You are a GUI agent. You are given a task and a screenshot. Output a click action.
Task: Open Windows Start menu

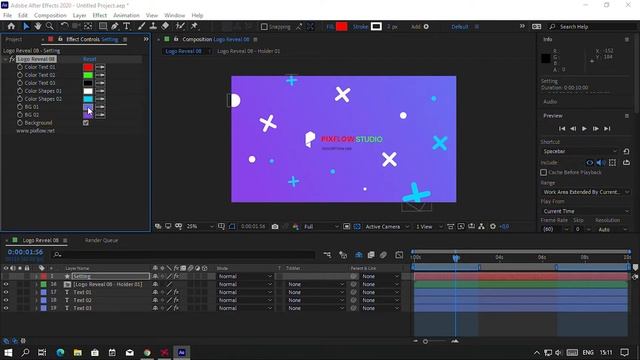pos(8,352)
